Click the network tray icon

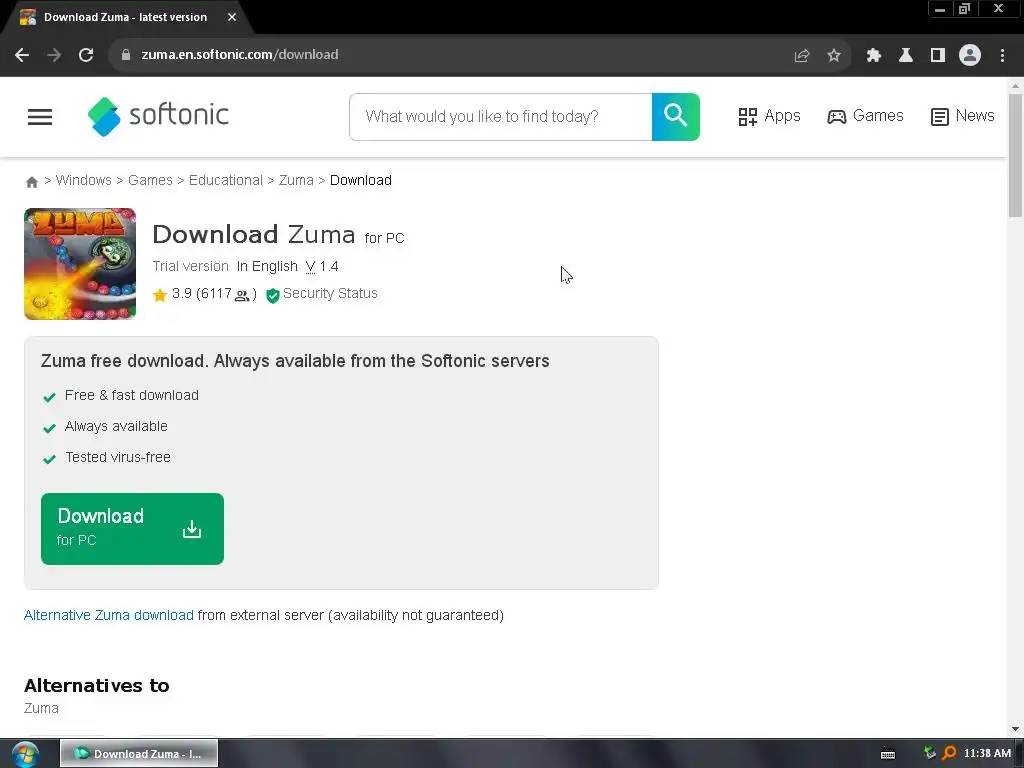tap(930, 753)
